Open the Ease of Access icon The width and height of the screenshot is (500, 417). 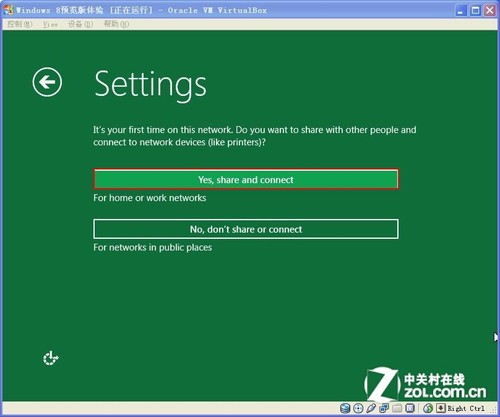coord(51,358)
